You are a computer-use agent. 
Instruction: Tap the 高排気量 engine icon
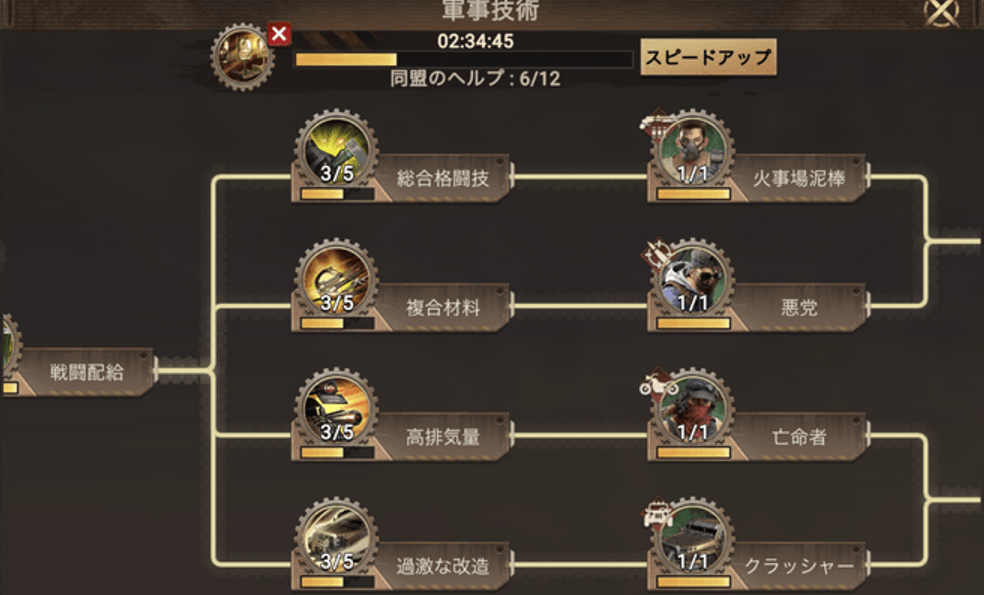336,409
